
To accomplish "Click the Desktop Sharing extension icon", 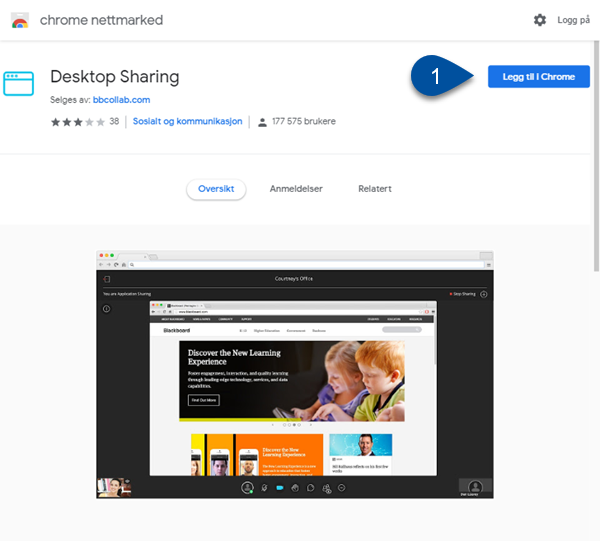I will [18, 83].
